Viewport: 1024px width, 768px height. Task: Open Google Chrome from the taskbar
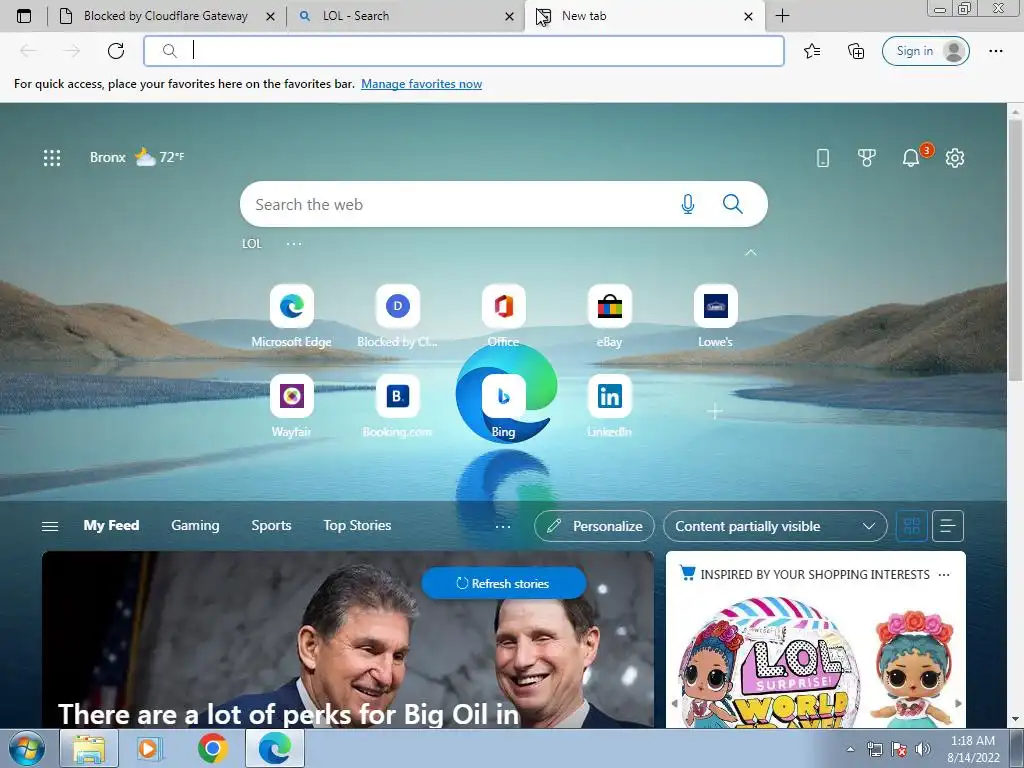213,748
